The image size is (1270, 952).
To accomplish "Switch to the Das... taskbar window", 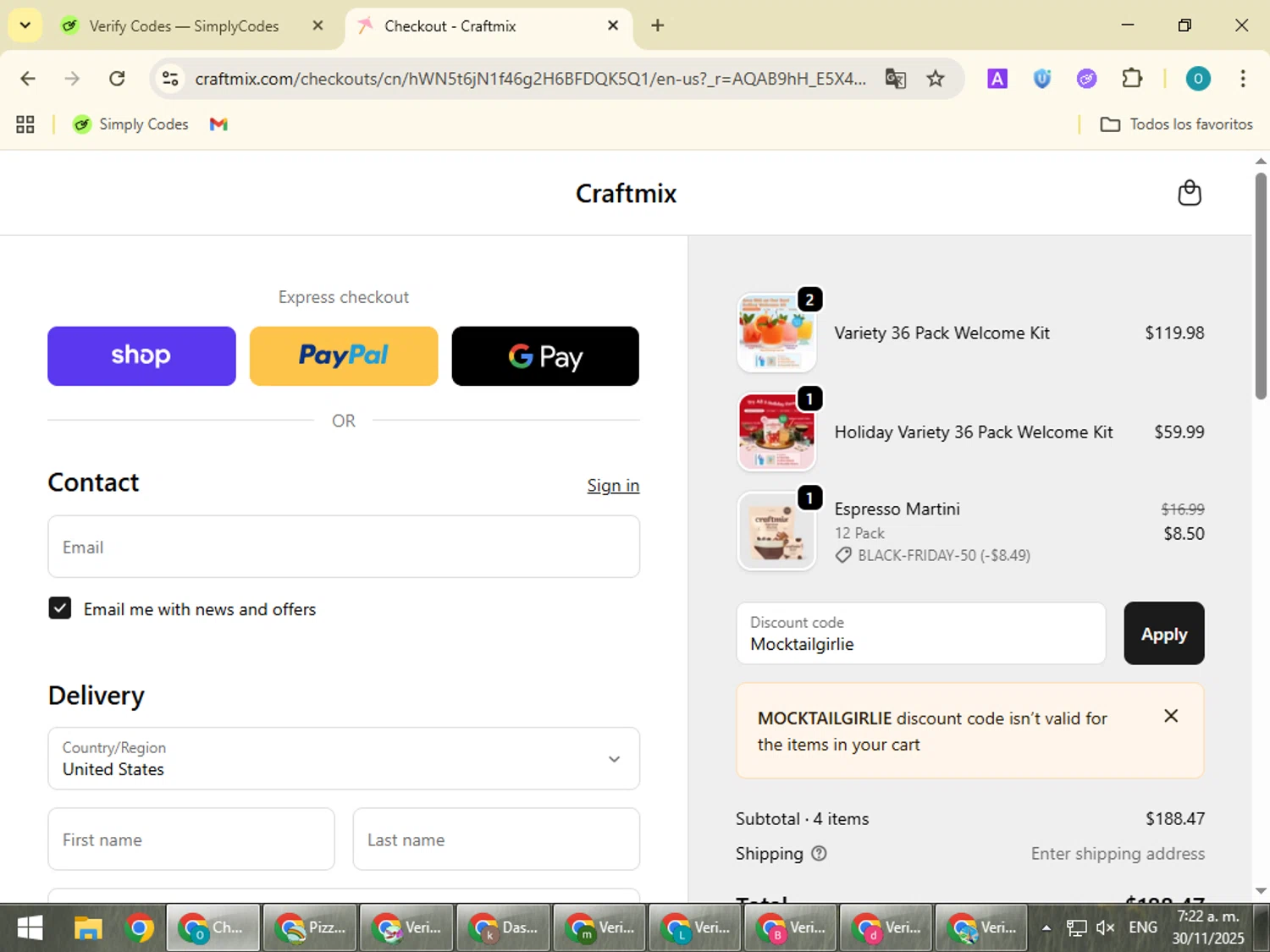I will (x=503, y=928).
